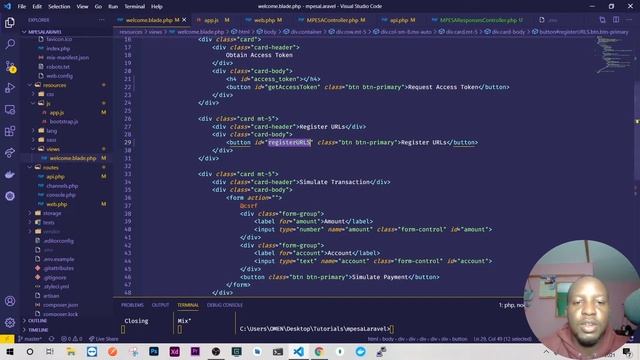
Task: Switch to OUTPUT panel tab
Action: [160, 305]
